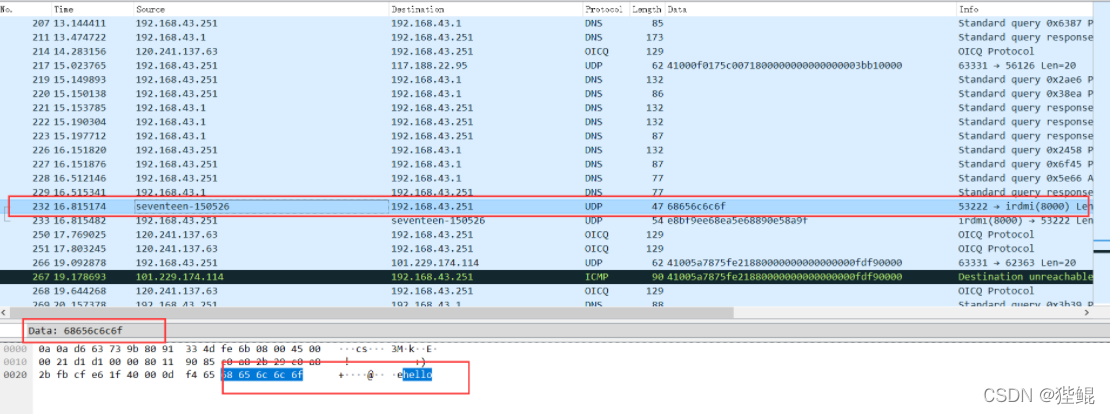
Task: Click hex offset row 0010
Action: (x=14, y=362)
